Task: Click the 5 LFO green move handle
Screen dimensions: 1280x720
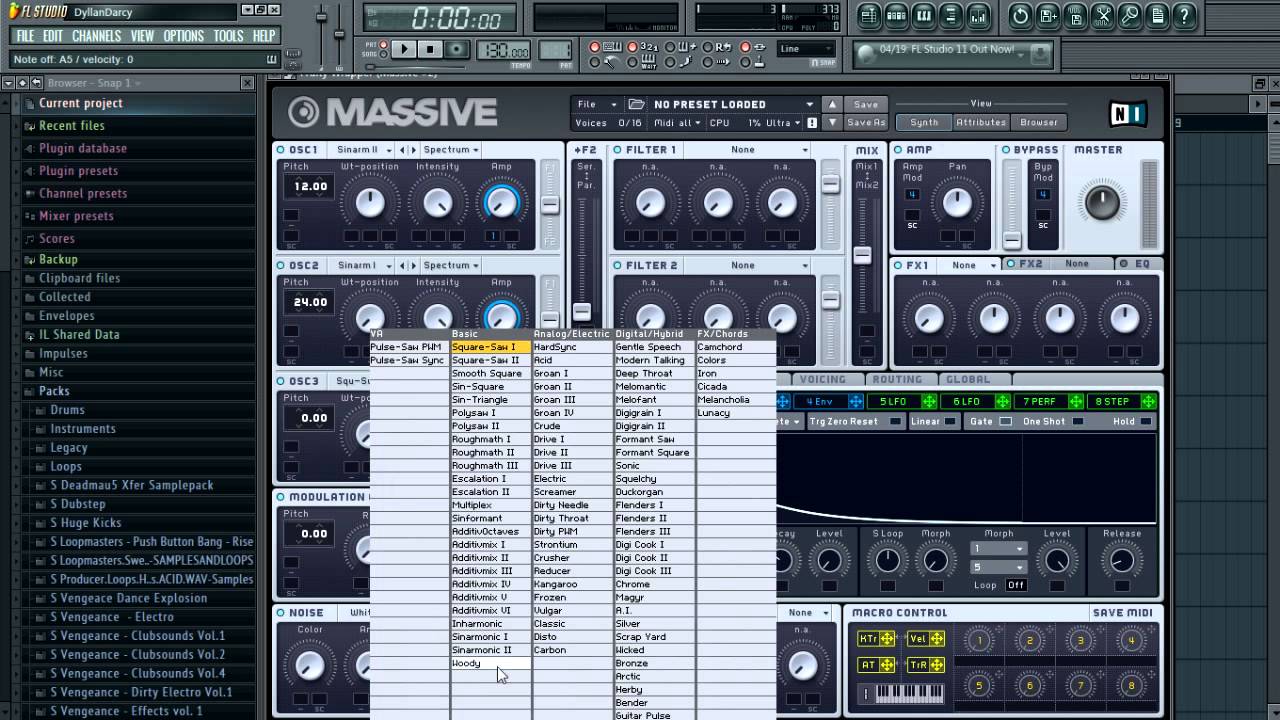Action: click(x=929, y=402)
